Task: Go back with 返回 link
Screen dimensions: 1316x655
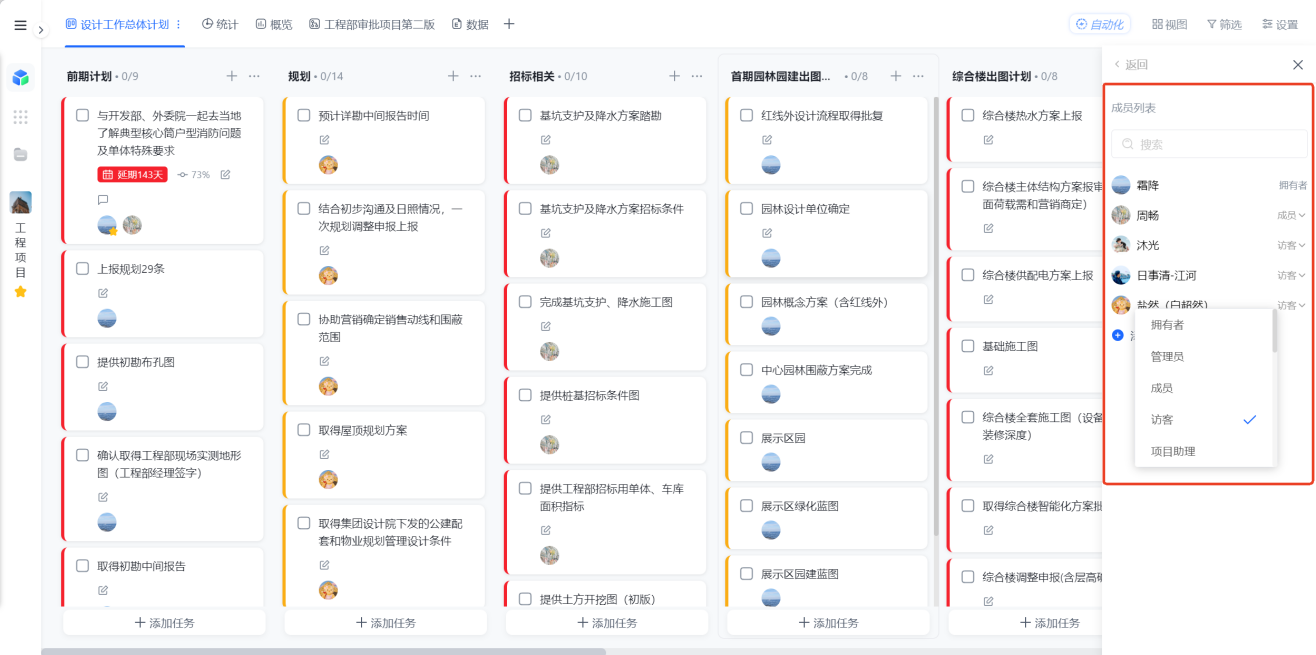Action: pyautogui.click(x=1131, y=65)
